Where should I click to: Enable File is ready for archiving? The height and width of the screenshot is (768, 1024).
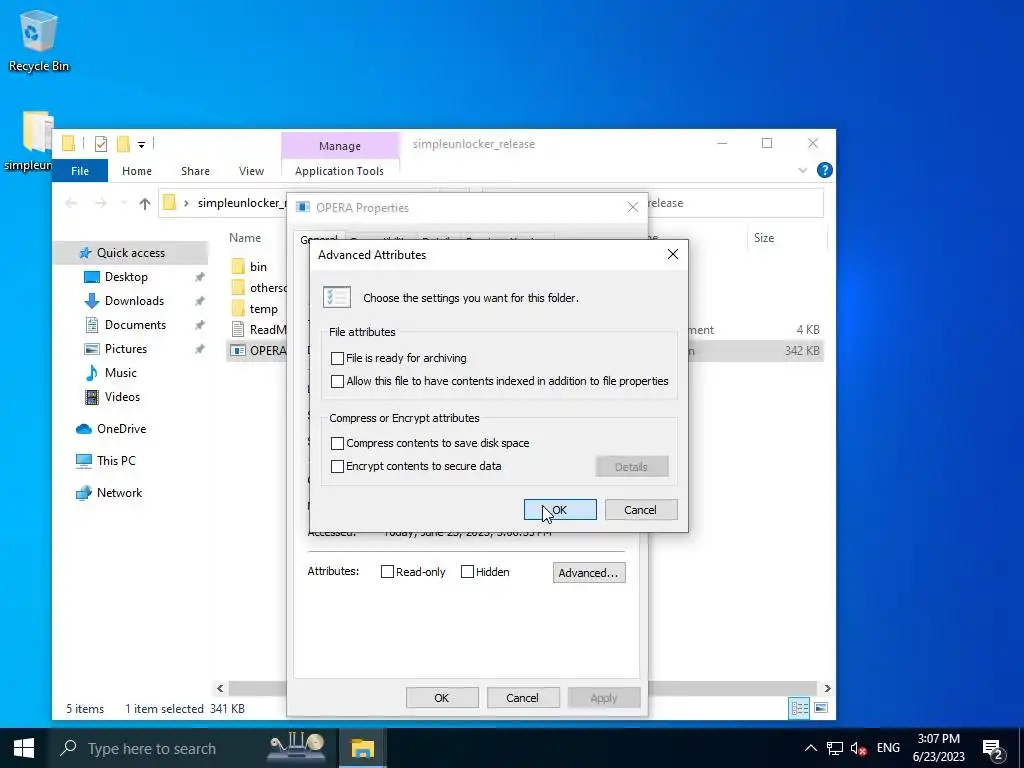[337, 359]
